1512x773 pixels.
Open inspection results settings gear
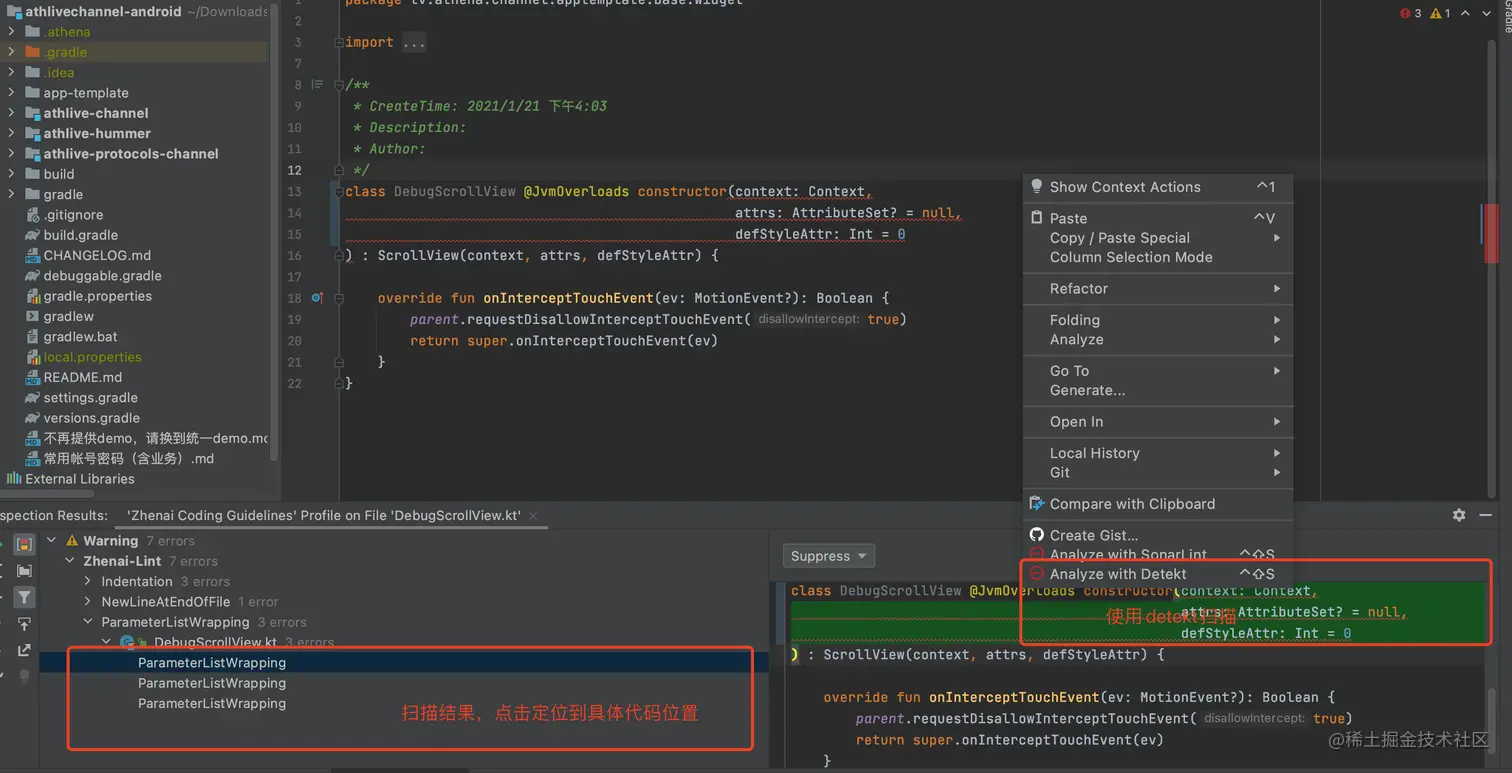coord(1459,515)
